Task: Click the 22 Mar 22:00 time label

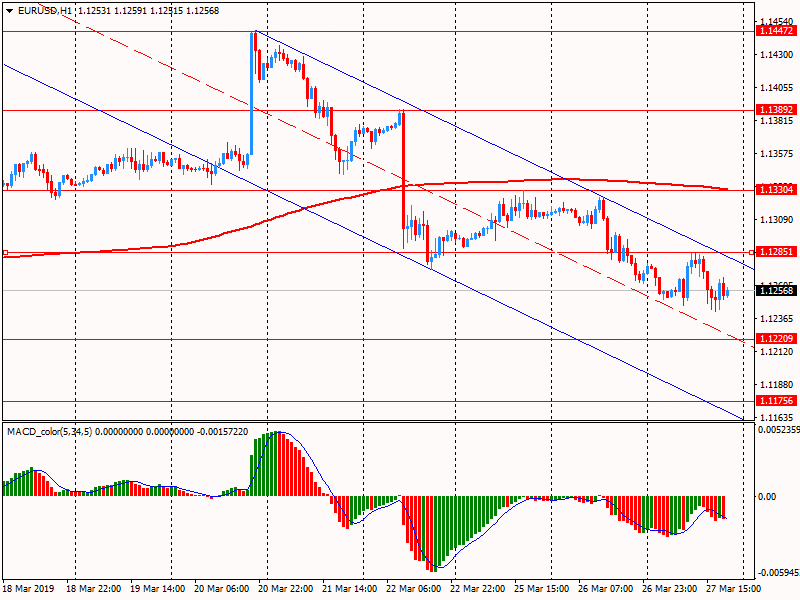Action: (x=478, y=589)
